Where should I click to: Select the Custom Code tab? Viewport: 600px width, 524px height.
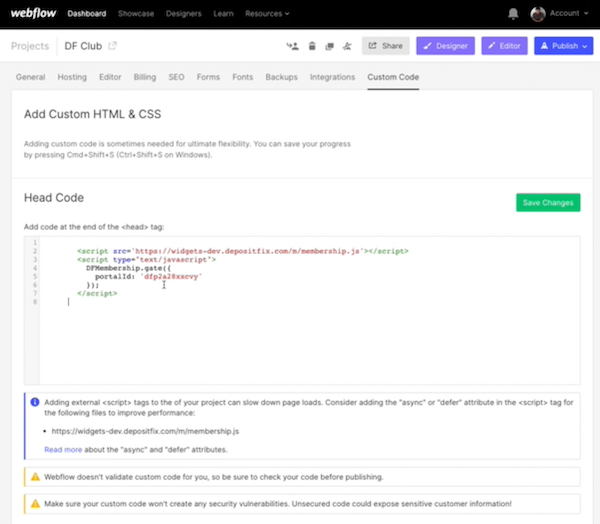(393, 77)
